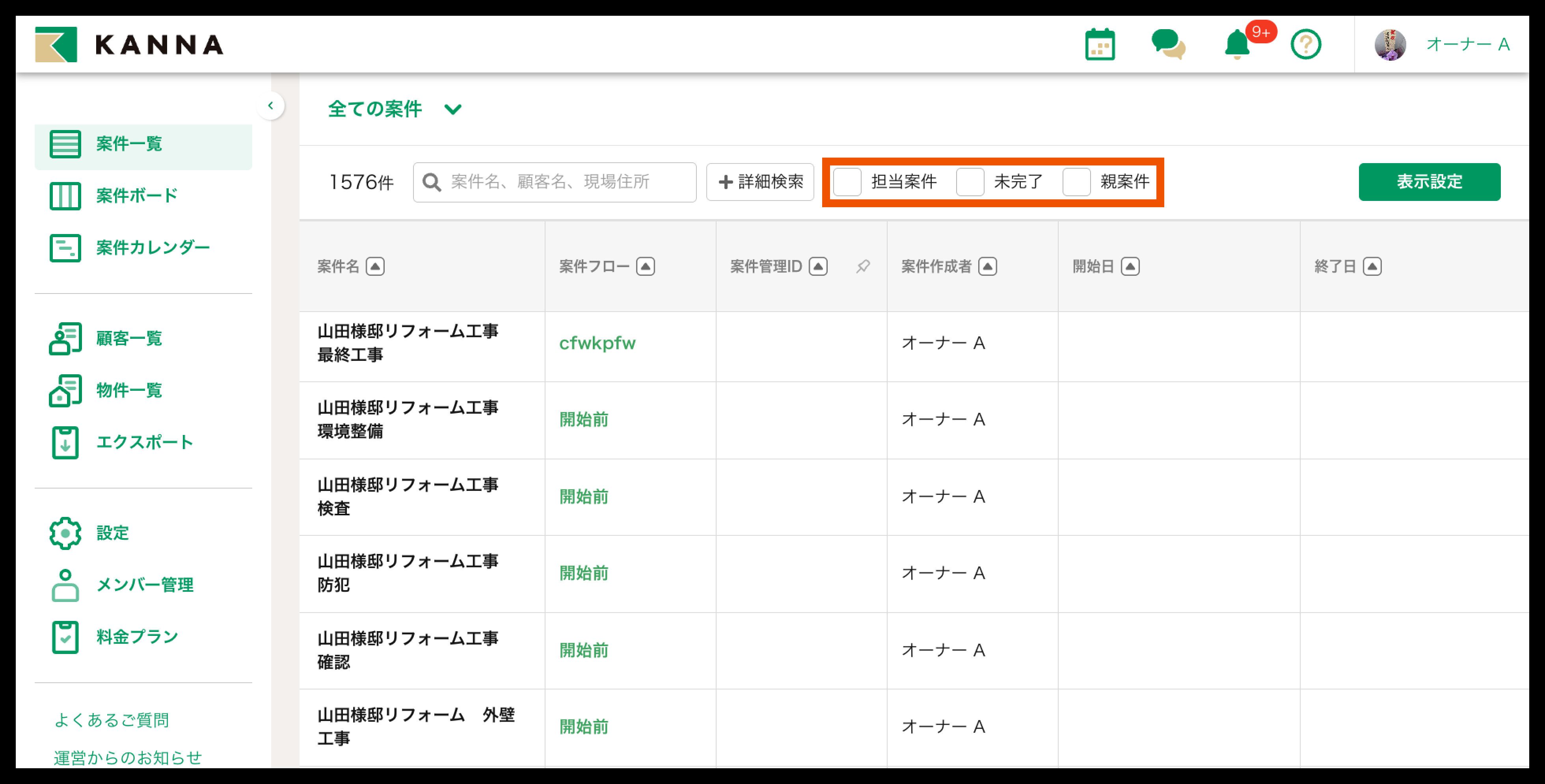
Task: Switch to 案件ボード view
Action: (x=137, y=195)
